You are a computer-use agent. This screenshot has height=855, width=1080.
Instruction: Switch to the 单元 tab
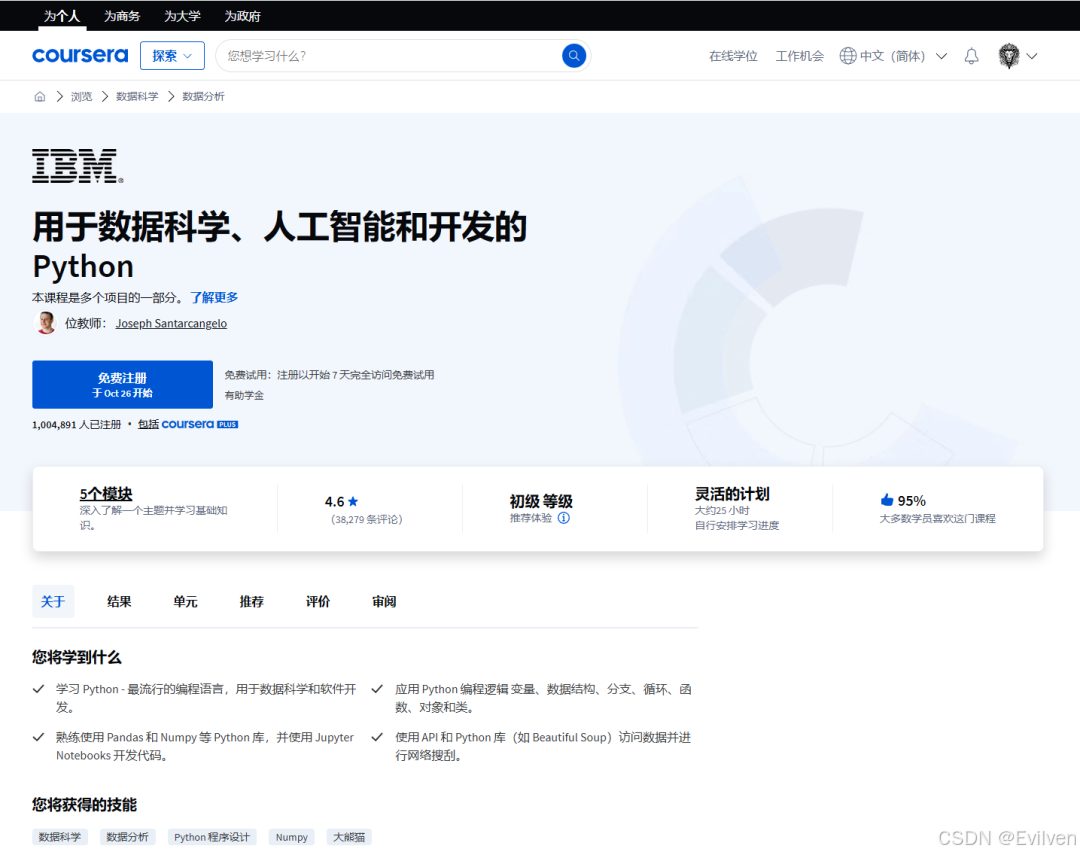pos(185,601)
